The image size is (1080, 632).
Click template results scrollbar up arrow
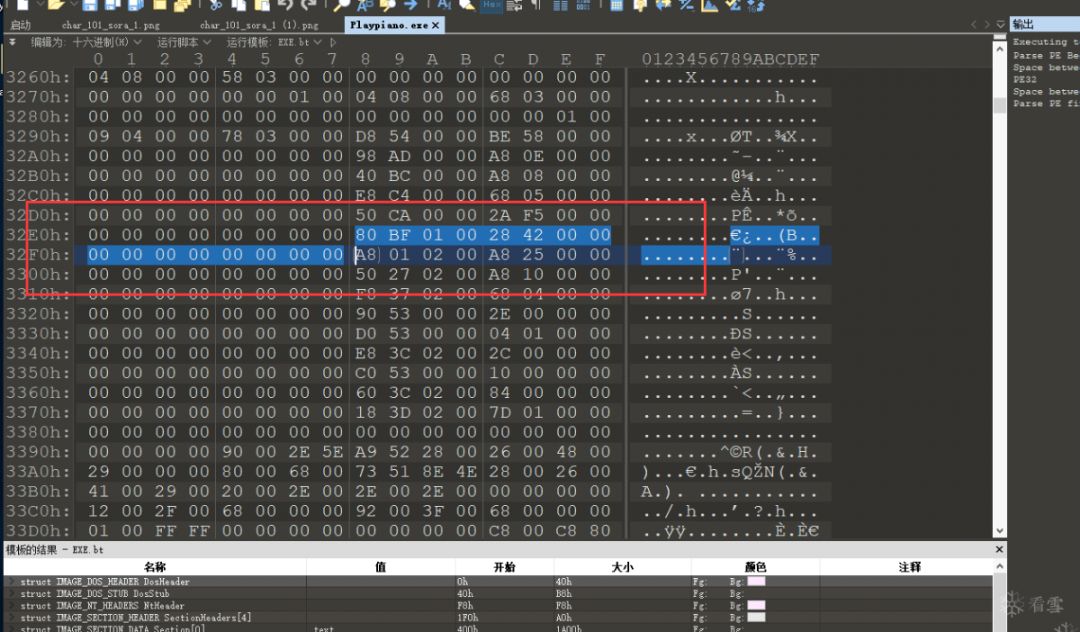[x=999, y=567]
